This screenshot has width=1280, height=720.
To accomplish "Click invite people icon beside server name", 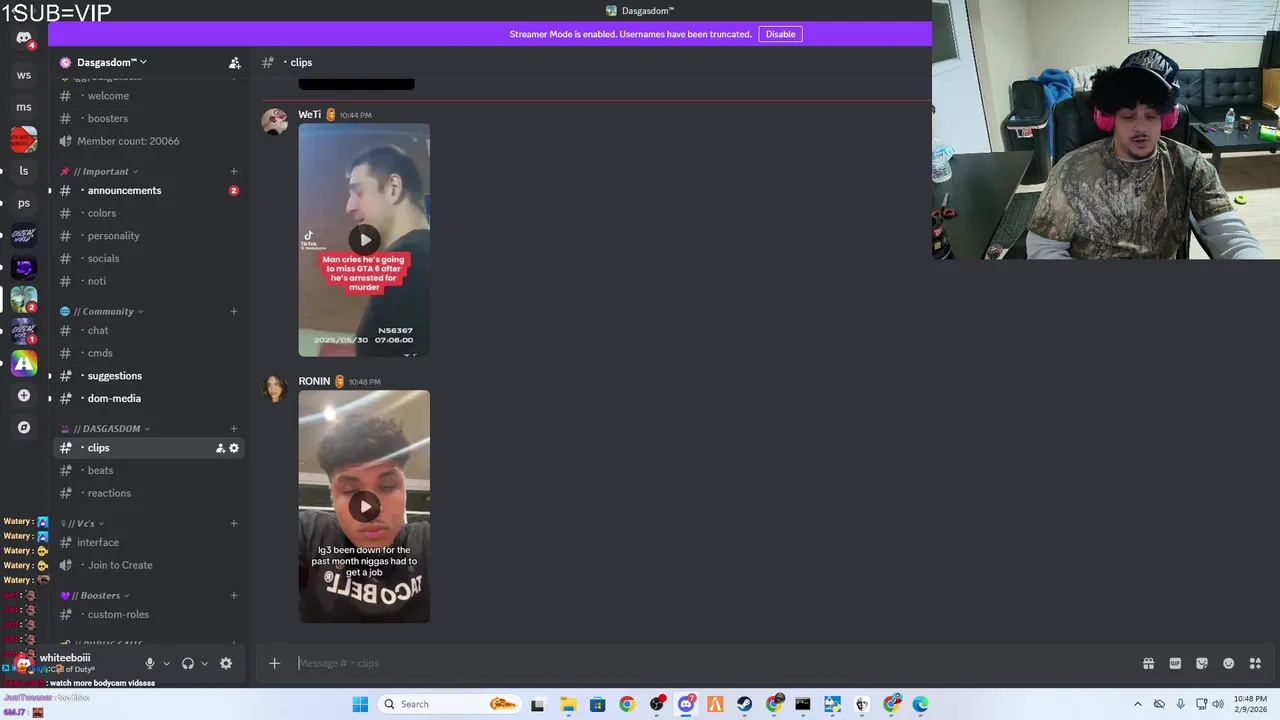I will click(234, 63).
